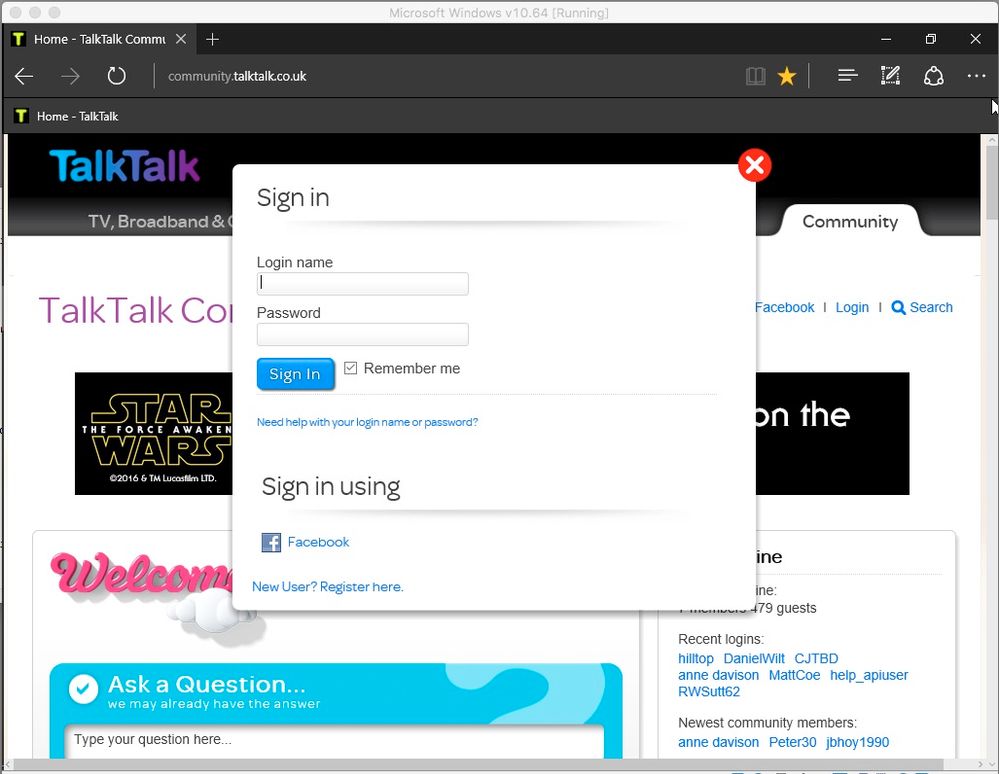Open the TV, Broadband tab
The height and width of the screenshot is (774, 999).
[159, 221]
